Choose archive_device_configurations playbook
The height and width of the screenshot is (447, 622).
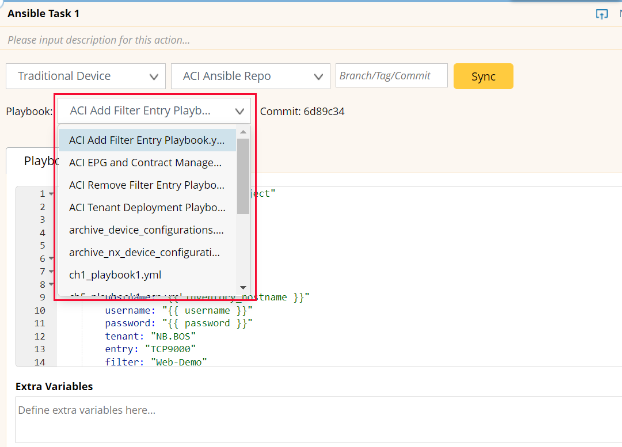coord(146,230)
